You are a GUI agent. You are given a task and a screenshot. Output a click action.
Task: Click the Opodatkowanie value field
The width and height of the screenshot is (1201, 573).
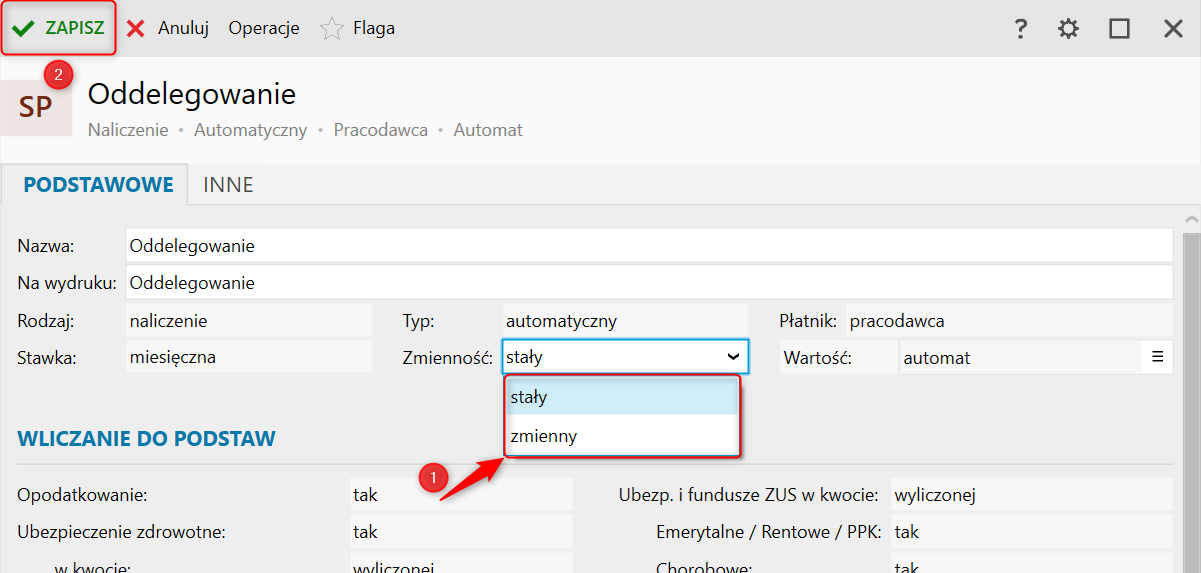click(x=460, y=494)
